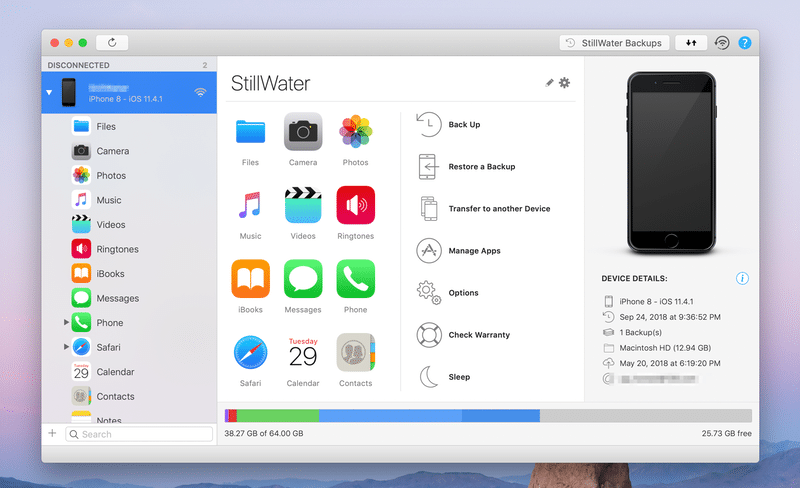Click Check Warranty action
This screenshot has width=800, height=488.
click(x=463, y=335)
